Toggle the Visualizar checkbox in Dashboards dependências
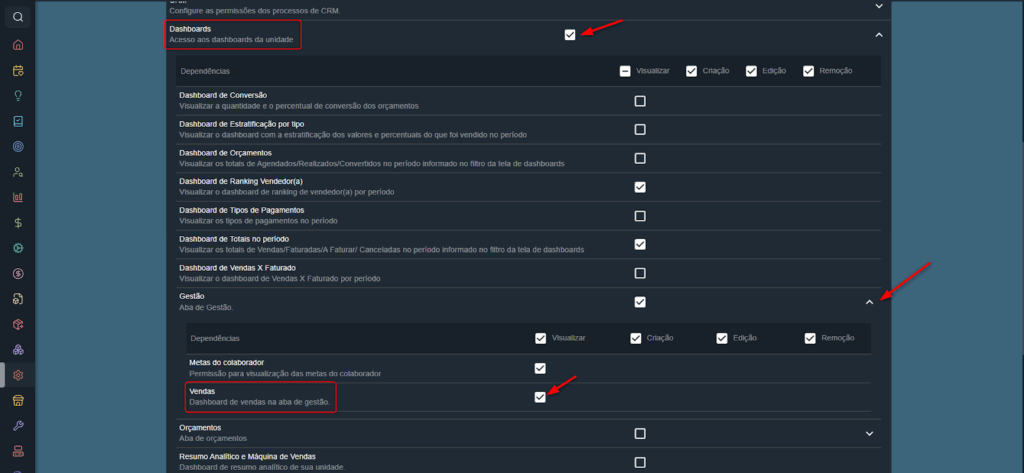 point(625,71)
